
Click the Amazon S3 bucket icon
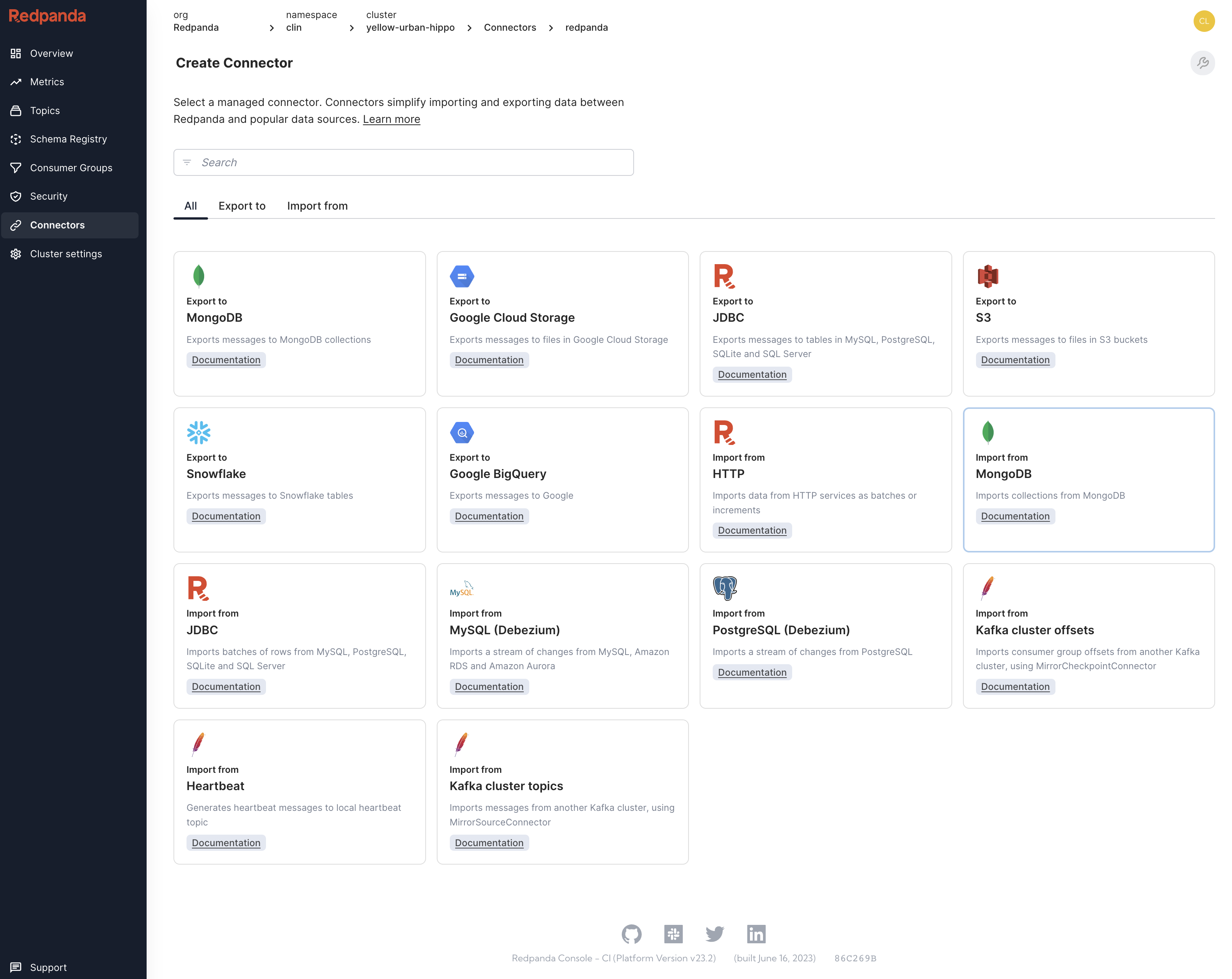988,276
